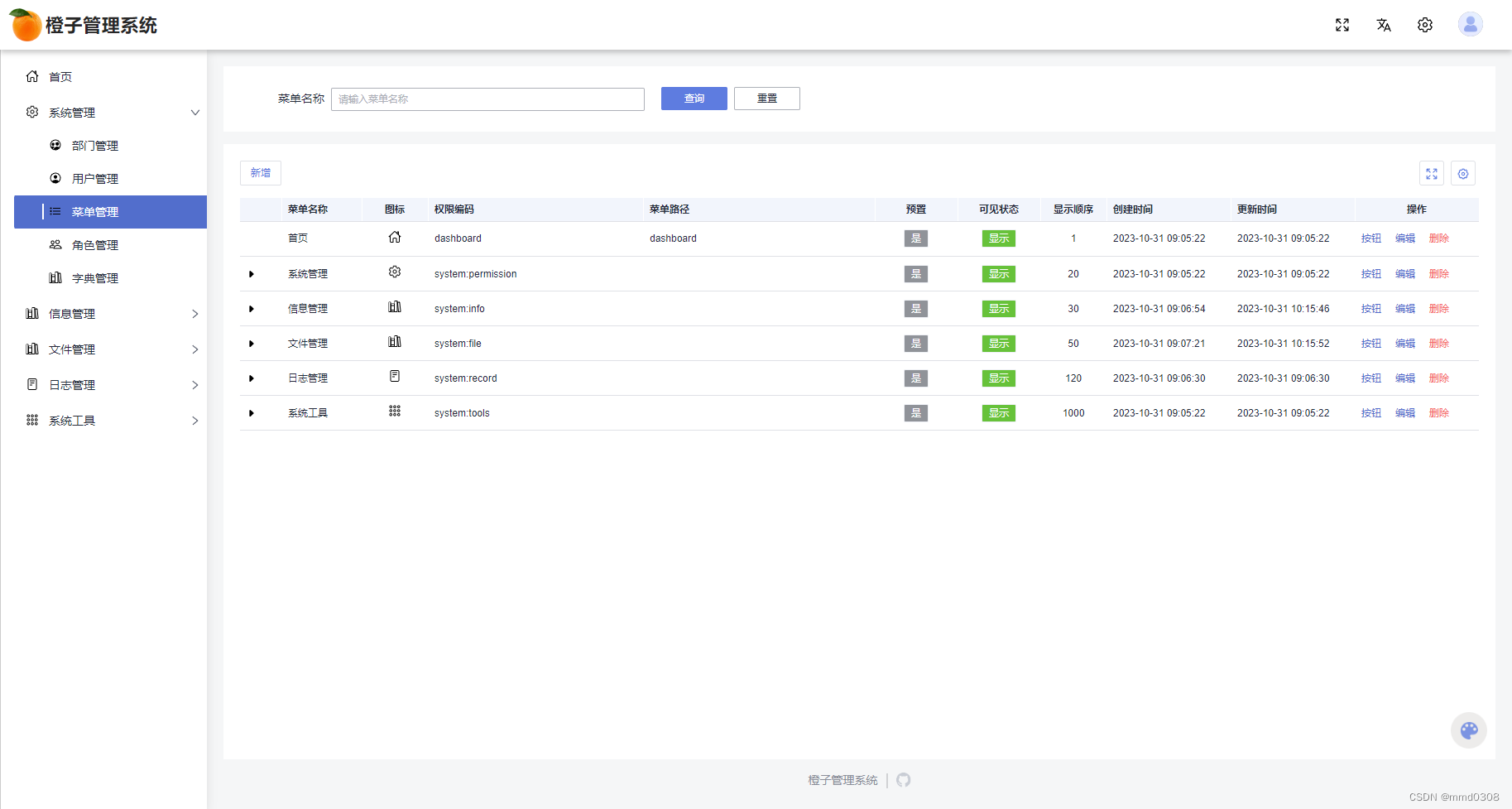This screenshot has width=1512, height=809.
Task: Select 菜单管理 sidebar item
Action: click(x=110, y=212)
